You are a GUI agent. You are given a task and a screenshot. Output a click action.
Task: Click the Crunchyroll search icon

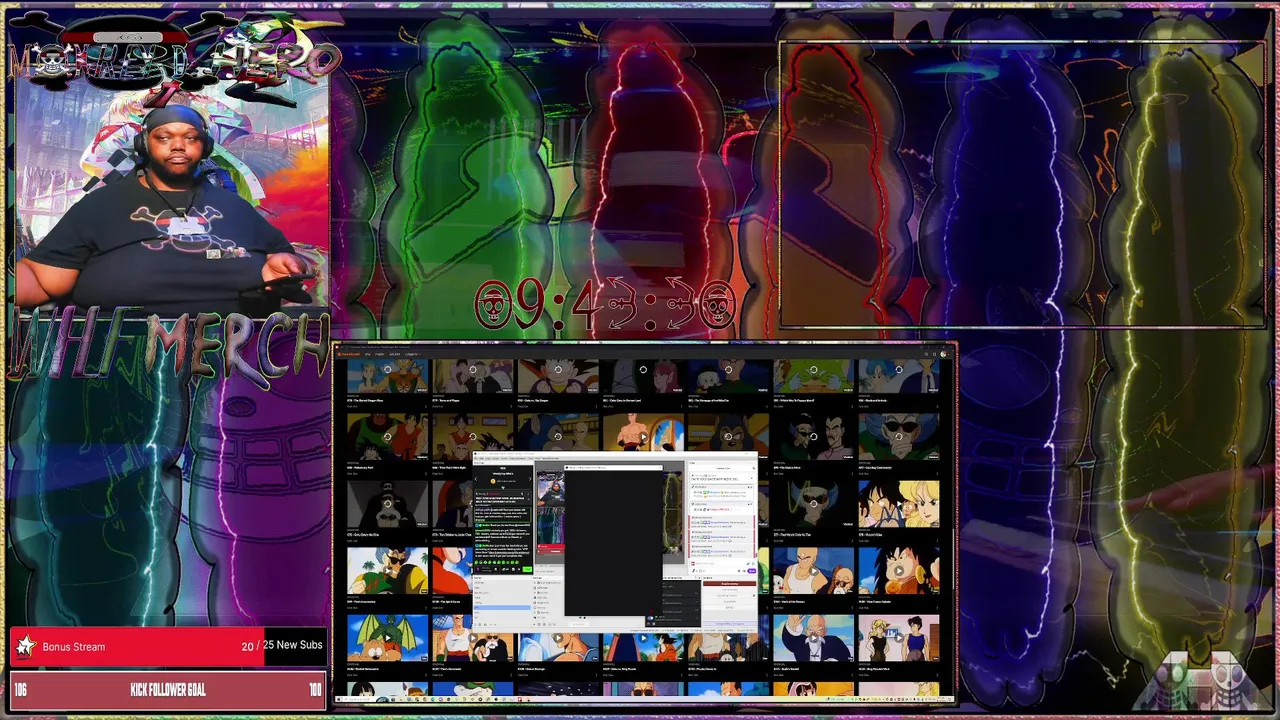926,354
